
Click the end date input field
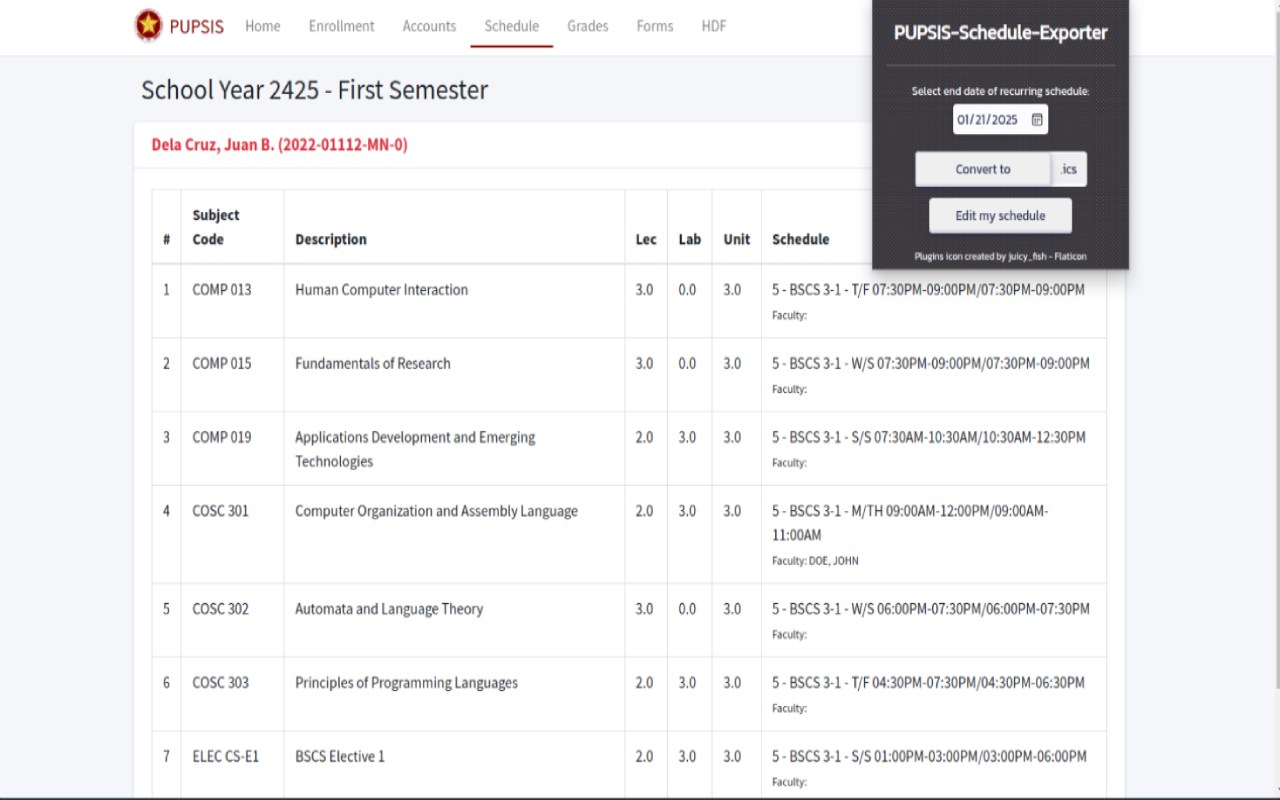click(x=1000, y=119)
